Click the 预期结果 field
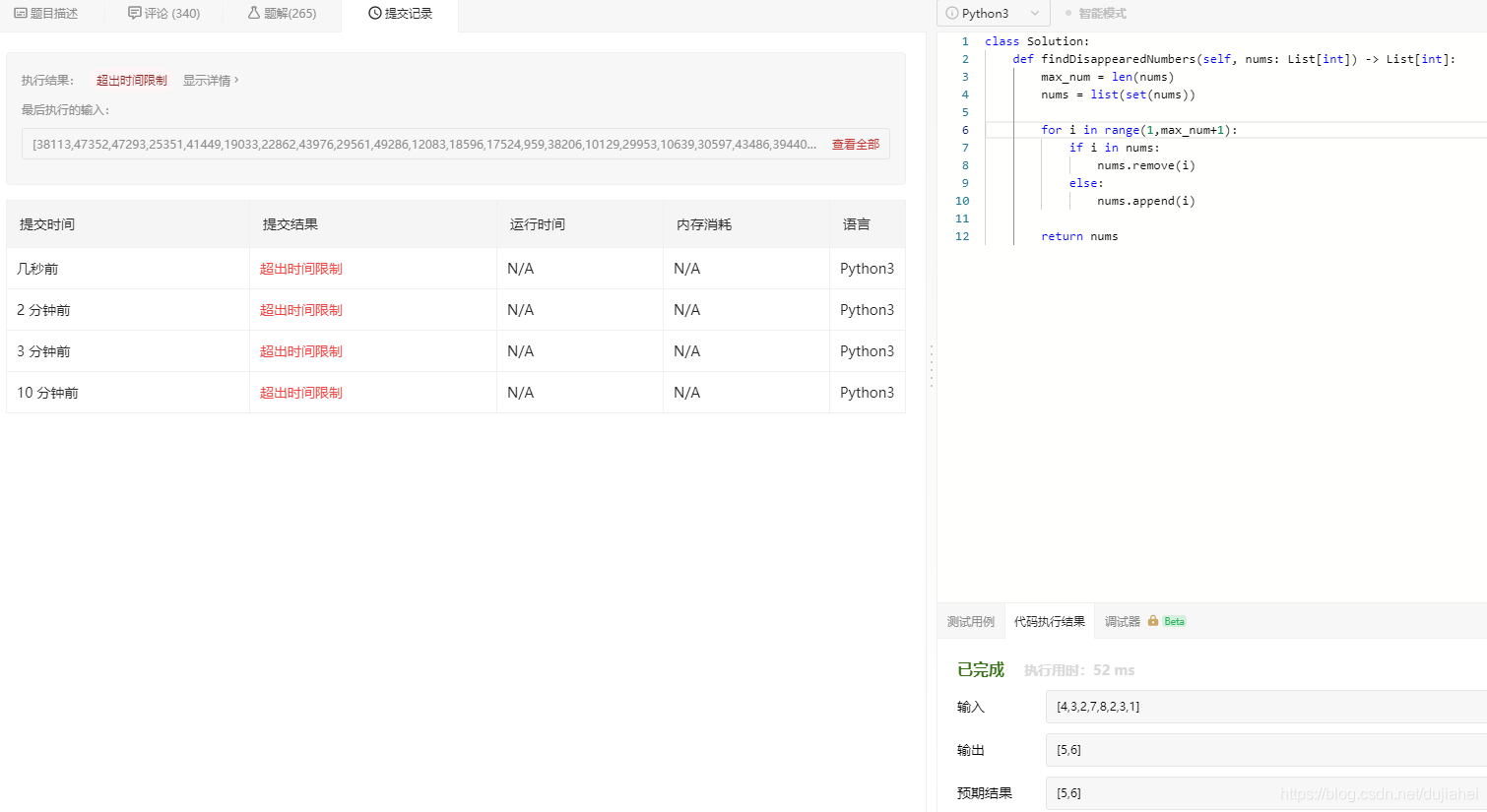The width and height of the screenshot is (1487, 812). pyautogui.click(x=1266, y=793)
